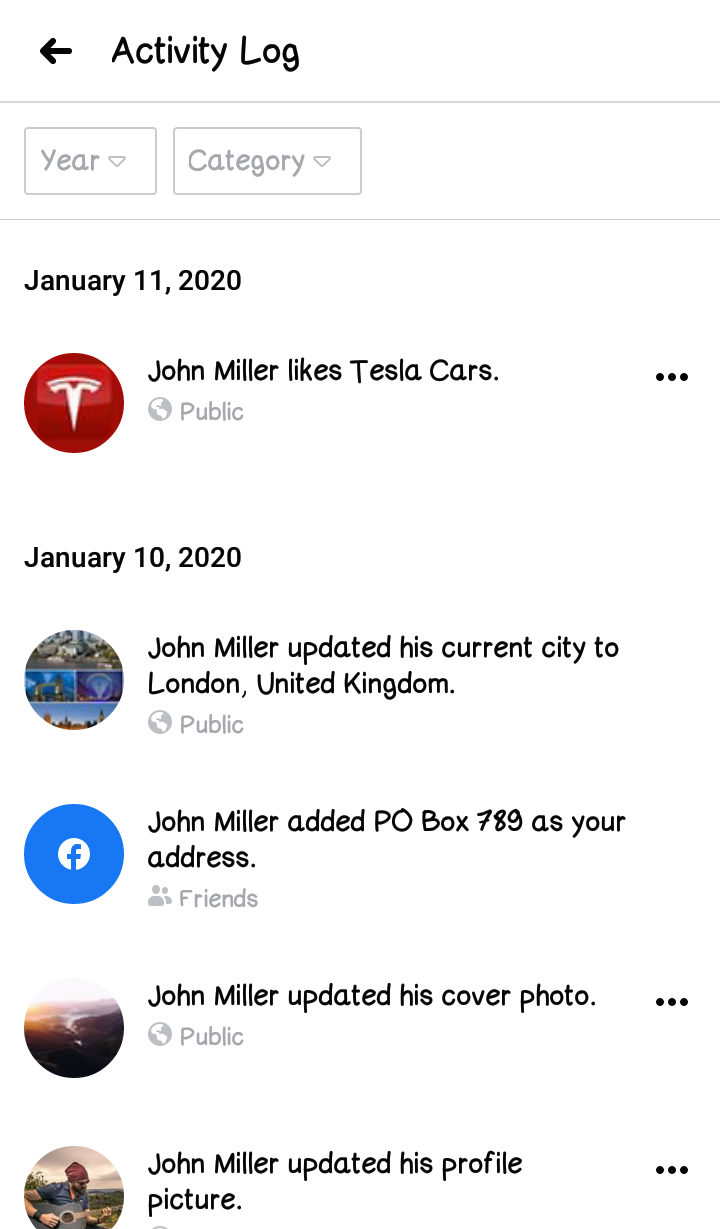Open the London city thumbnail

click(x=74, y=680)
